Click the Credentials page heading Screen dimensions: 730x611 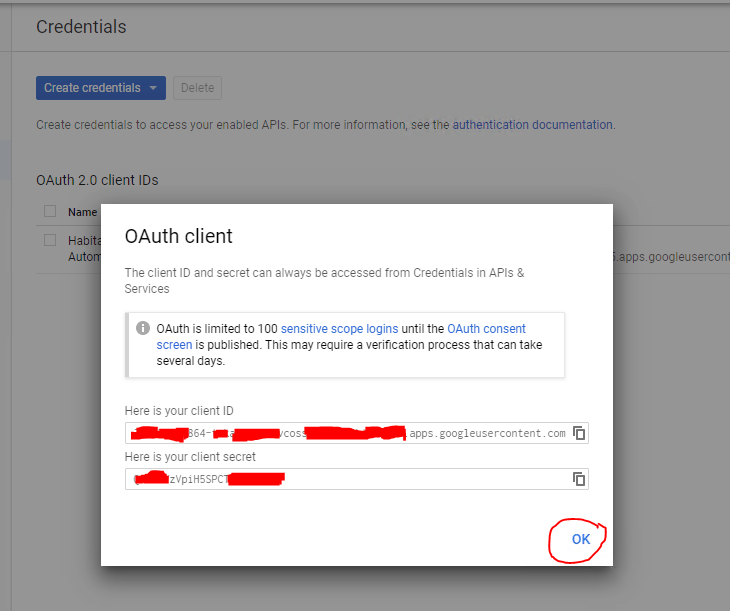[81, 27]
